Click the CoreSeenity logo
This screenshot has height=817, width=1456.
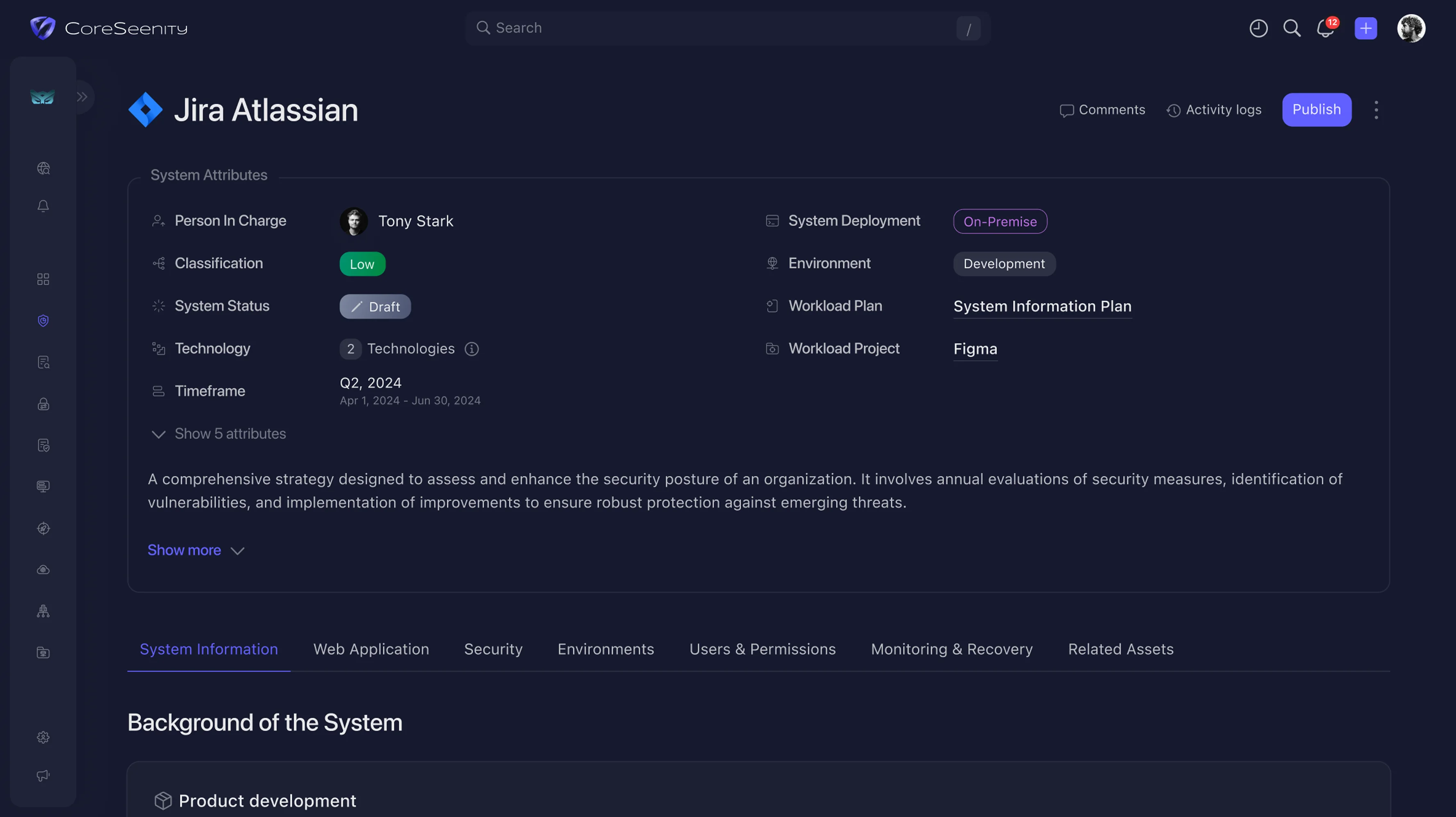(x=109, y=28)
